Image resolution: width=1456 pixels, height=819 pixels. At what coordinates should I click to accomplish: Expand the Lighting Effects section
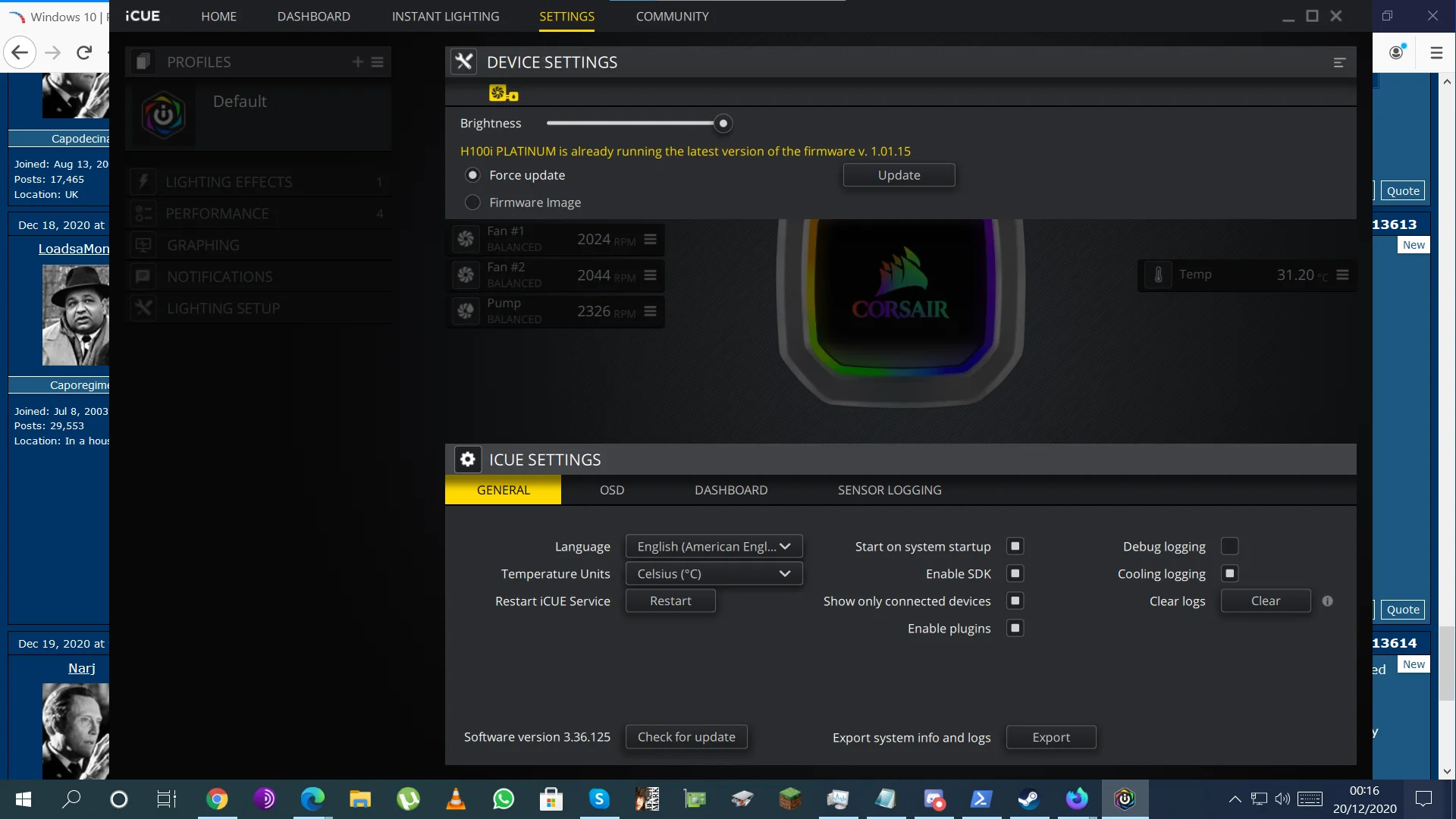[259, 182]
